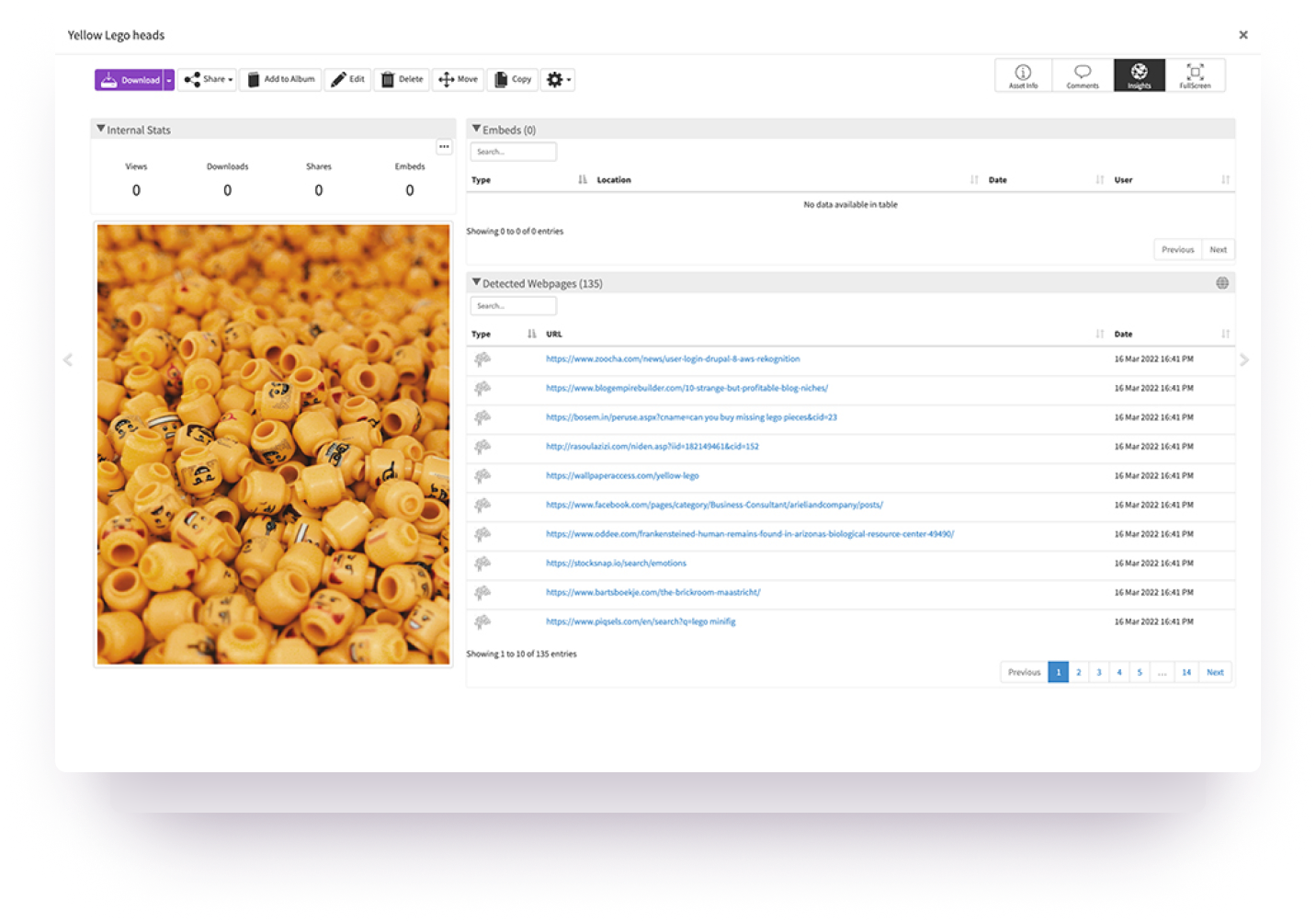Go to the next asset arrow
Image resolution: width=1316 pixels, height=923 pixels.
[x=1244, y=360]
